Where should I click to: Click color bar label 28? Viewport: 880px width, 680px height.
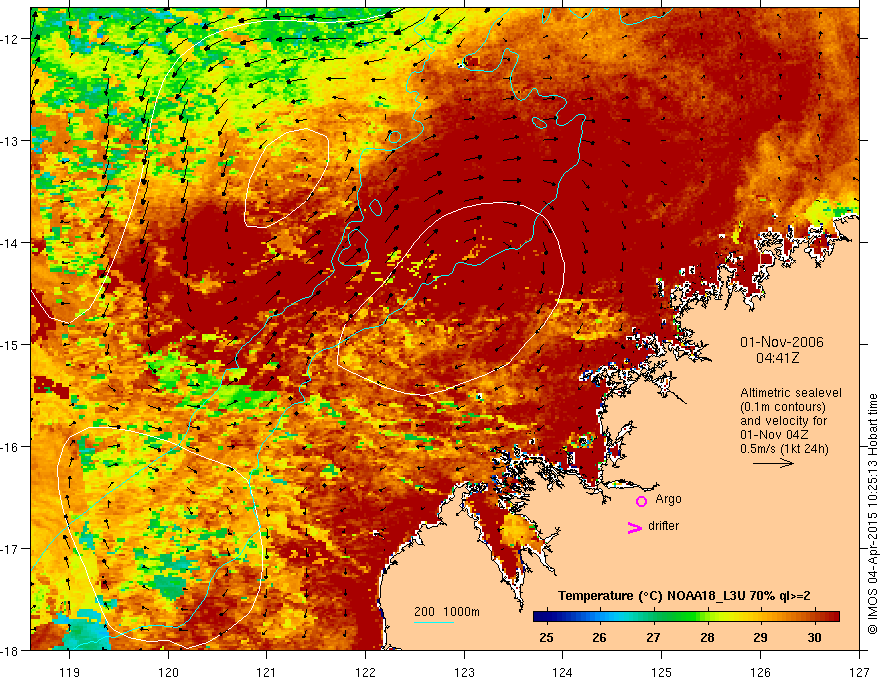707,638
